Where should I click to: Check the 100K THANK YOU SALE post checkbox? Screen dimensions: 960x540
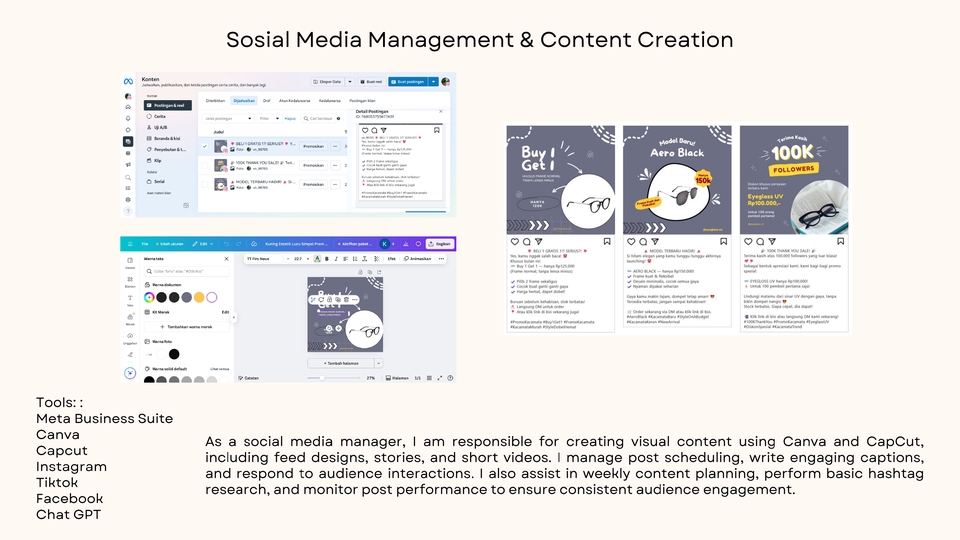pos(206,165)
